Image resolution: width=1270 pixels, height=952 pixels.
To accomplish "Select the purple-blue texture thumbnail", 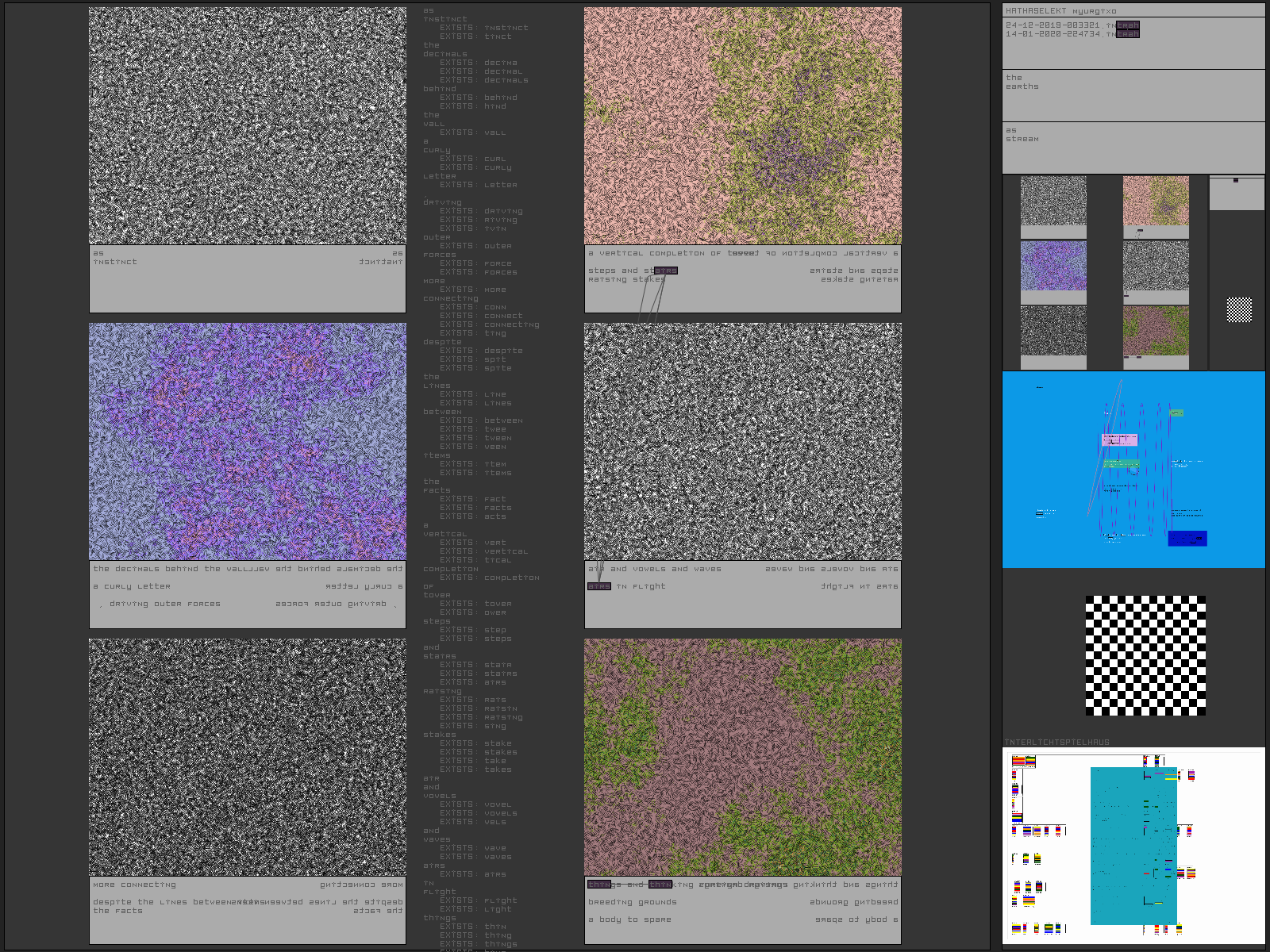I will 1053,266.
